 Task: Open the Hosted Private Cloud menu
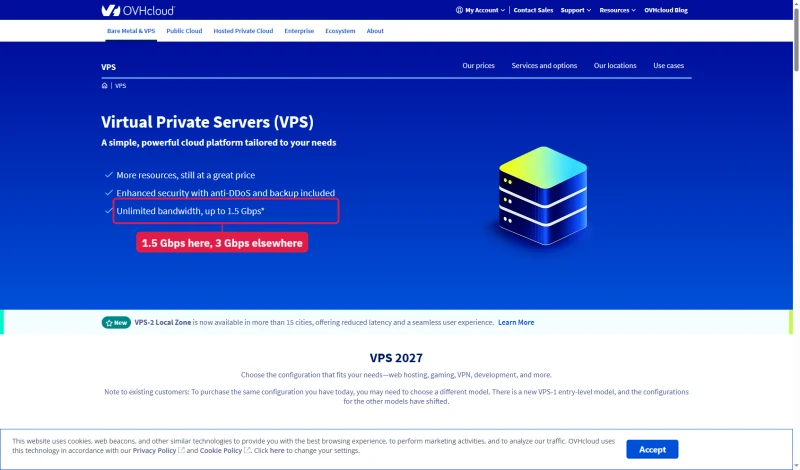coord(243,31)
